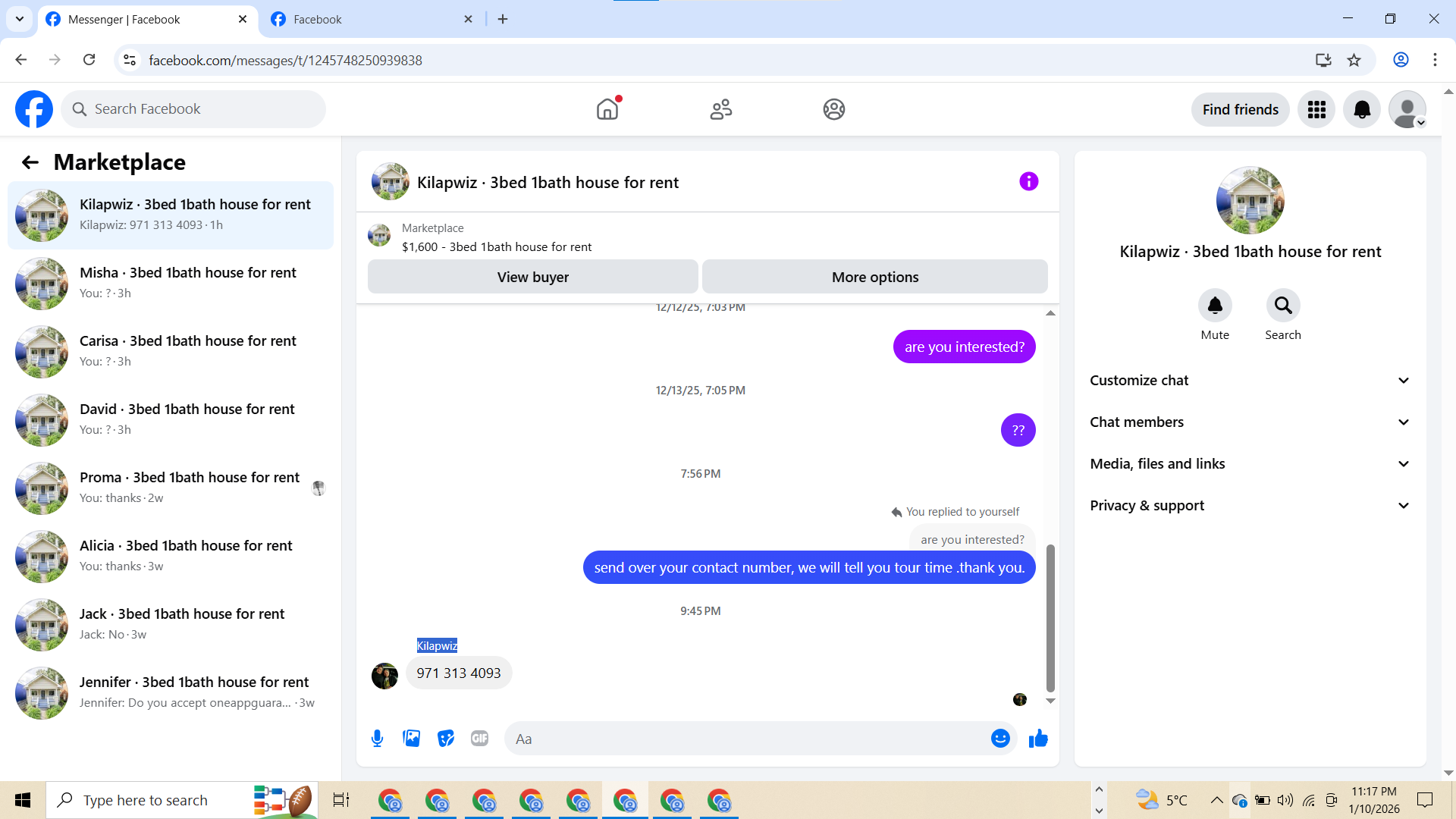Switch to the second Facebook browser tab

pyautogui.click(x=364, y=20)
